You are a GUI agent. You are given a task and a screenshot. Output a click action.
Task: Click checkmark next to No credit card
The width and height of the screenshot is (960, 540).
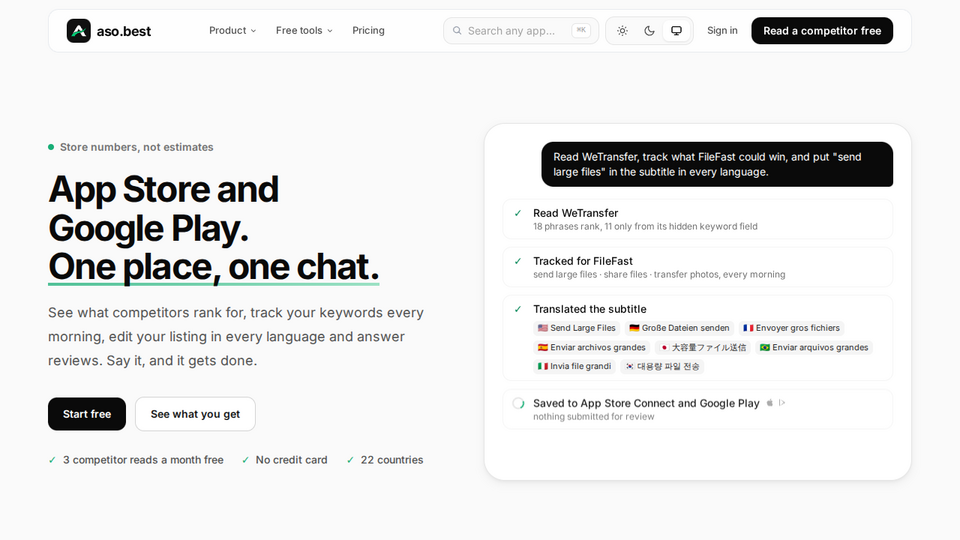pos(245,460)
